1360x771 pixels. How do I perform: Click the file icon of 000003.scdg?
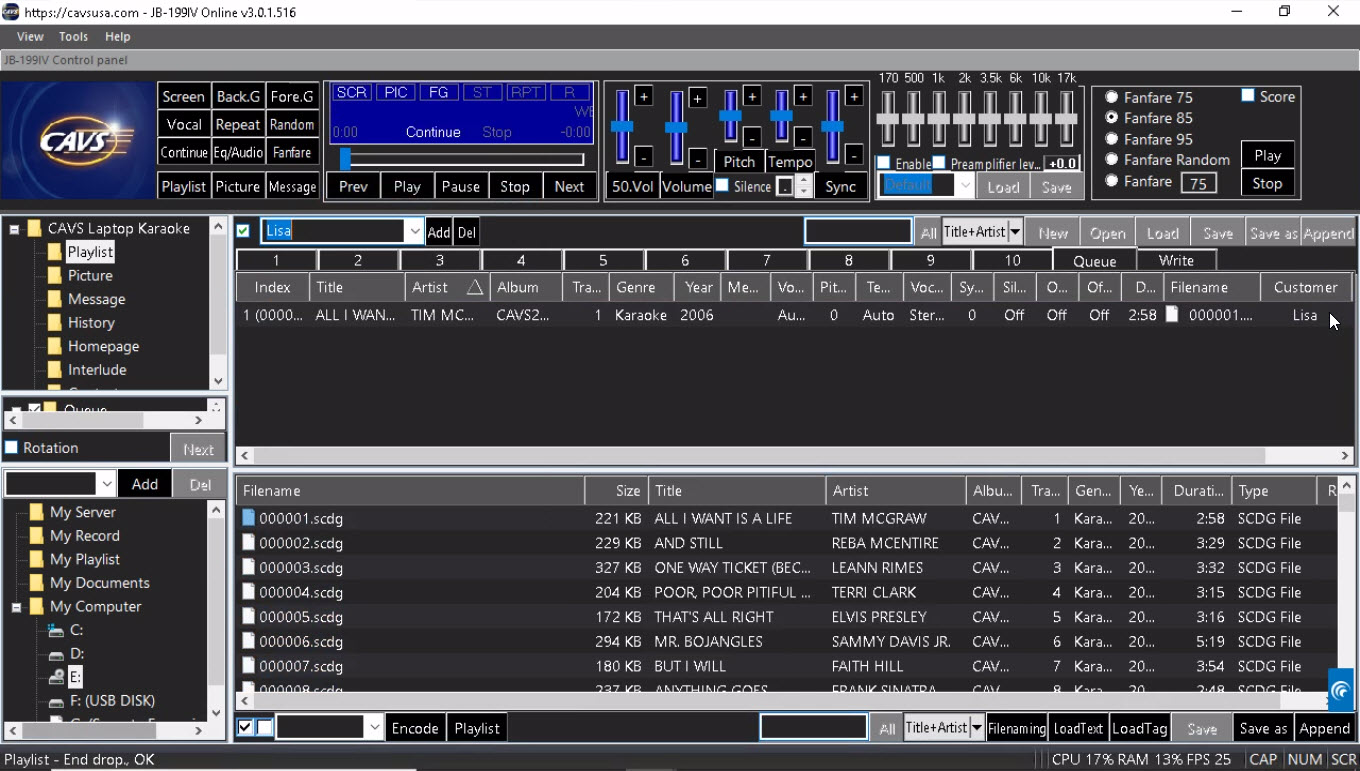[248, 567]
